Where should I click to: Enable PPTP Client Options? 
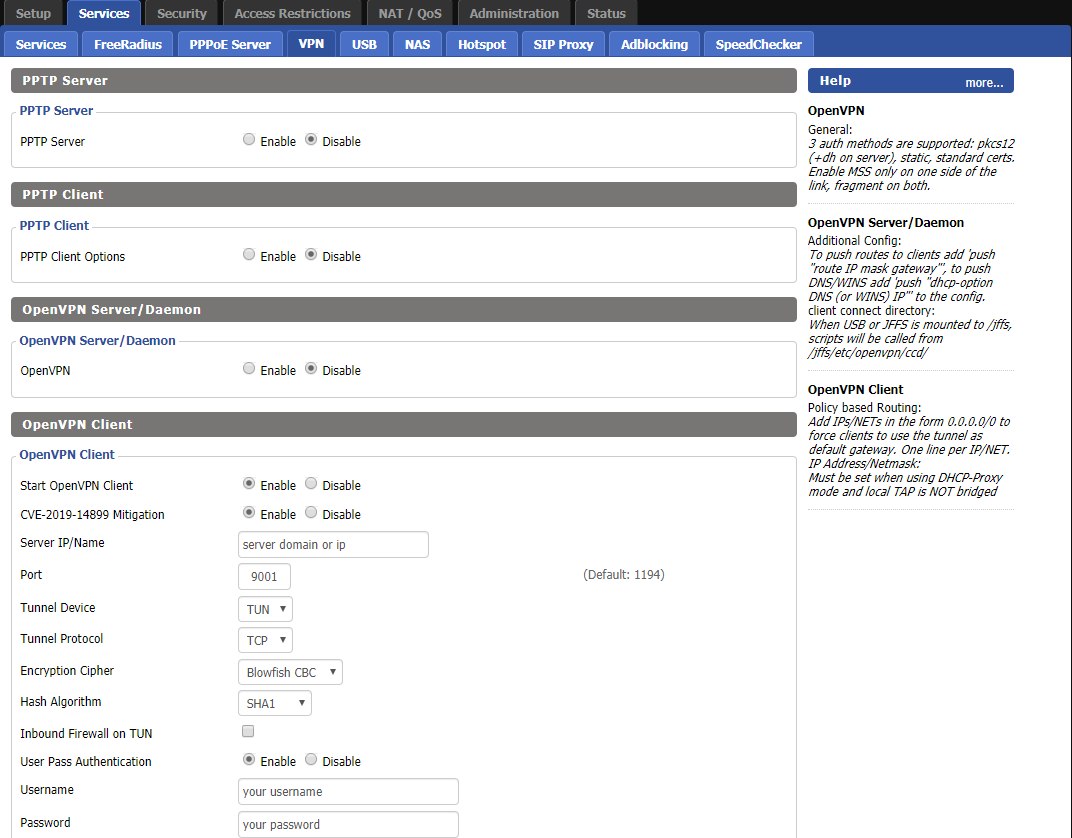[x=249, y=254]
